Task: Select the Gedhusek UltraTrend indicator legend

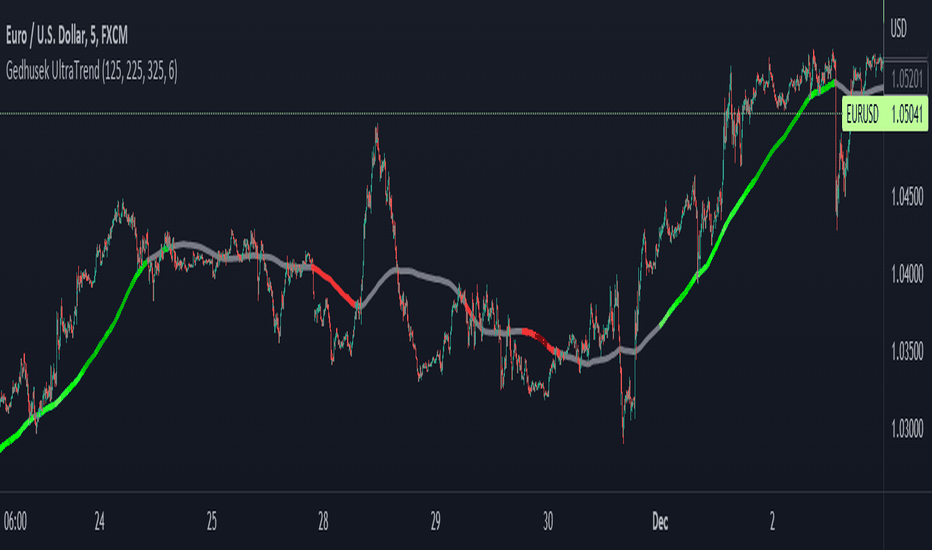Action: 92,71
